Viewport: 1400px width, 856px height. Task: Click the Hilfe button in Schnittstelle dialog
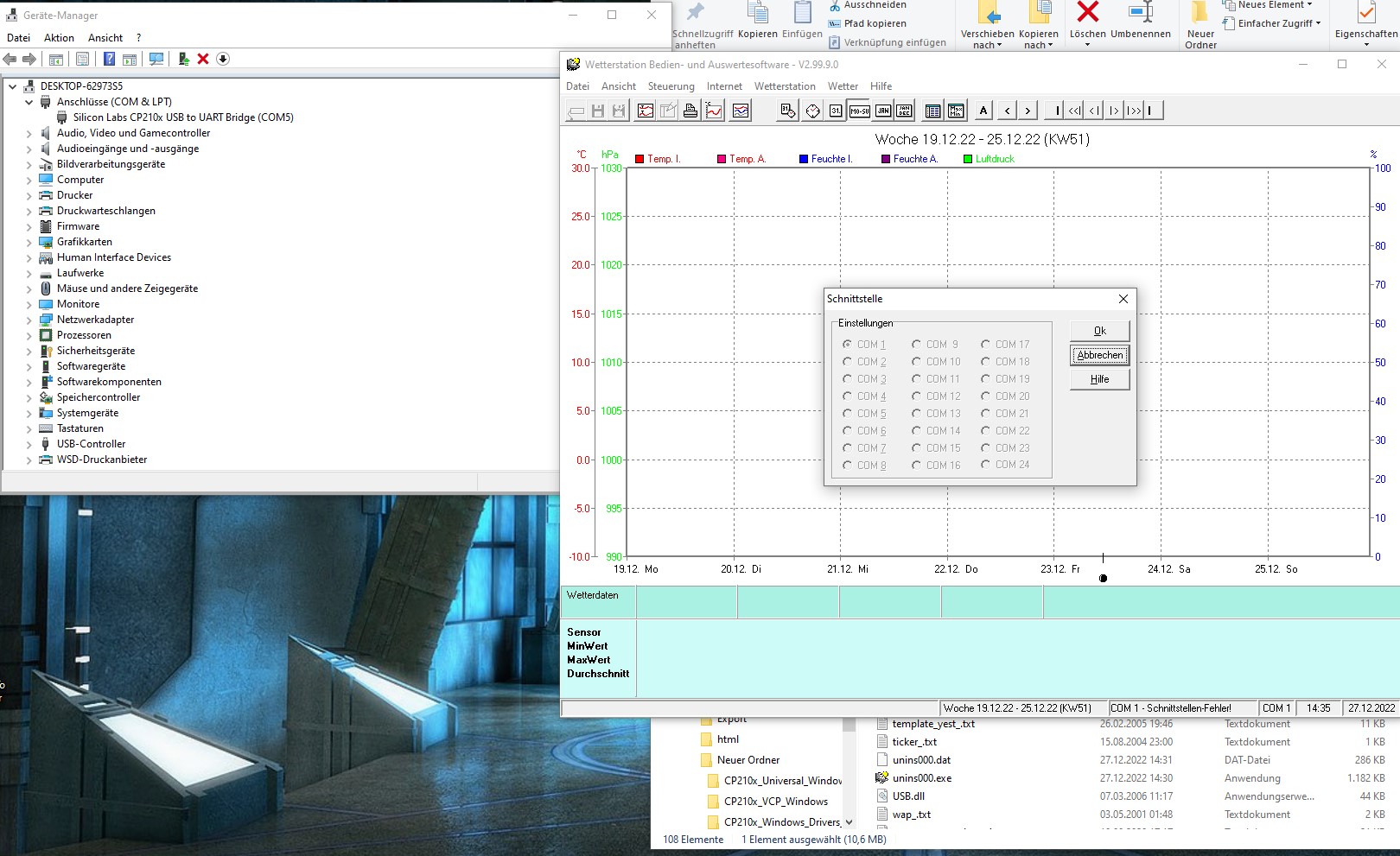(x=1098, y=378)
